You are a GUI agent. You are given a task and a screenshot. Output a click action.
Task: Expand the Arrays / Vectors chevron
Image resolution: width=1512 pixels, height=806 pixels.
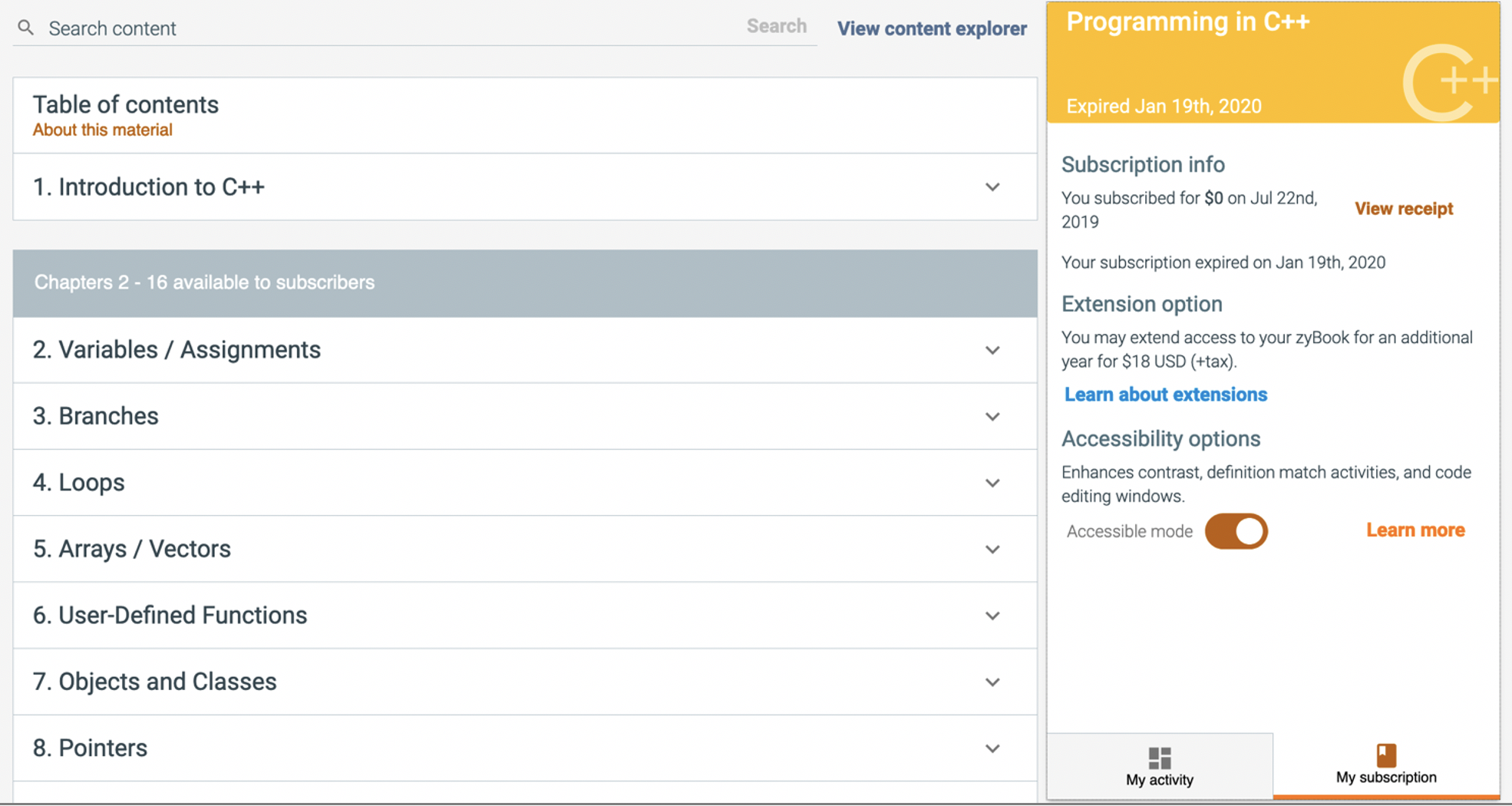click(992, 550)
